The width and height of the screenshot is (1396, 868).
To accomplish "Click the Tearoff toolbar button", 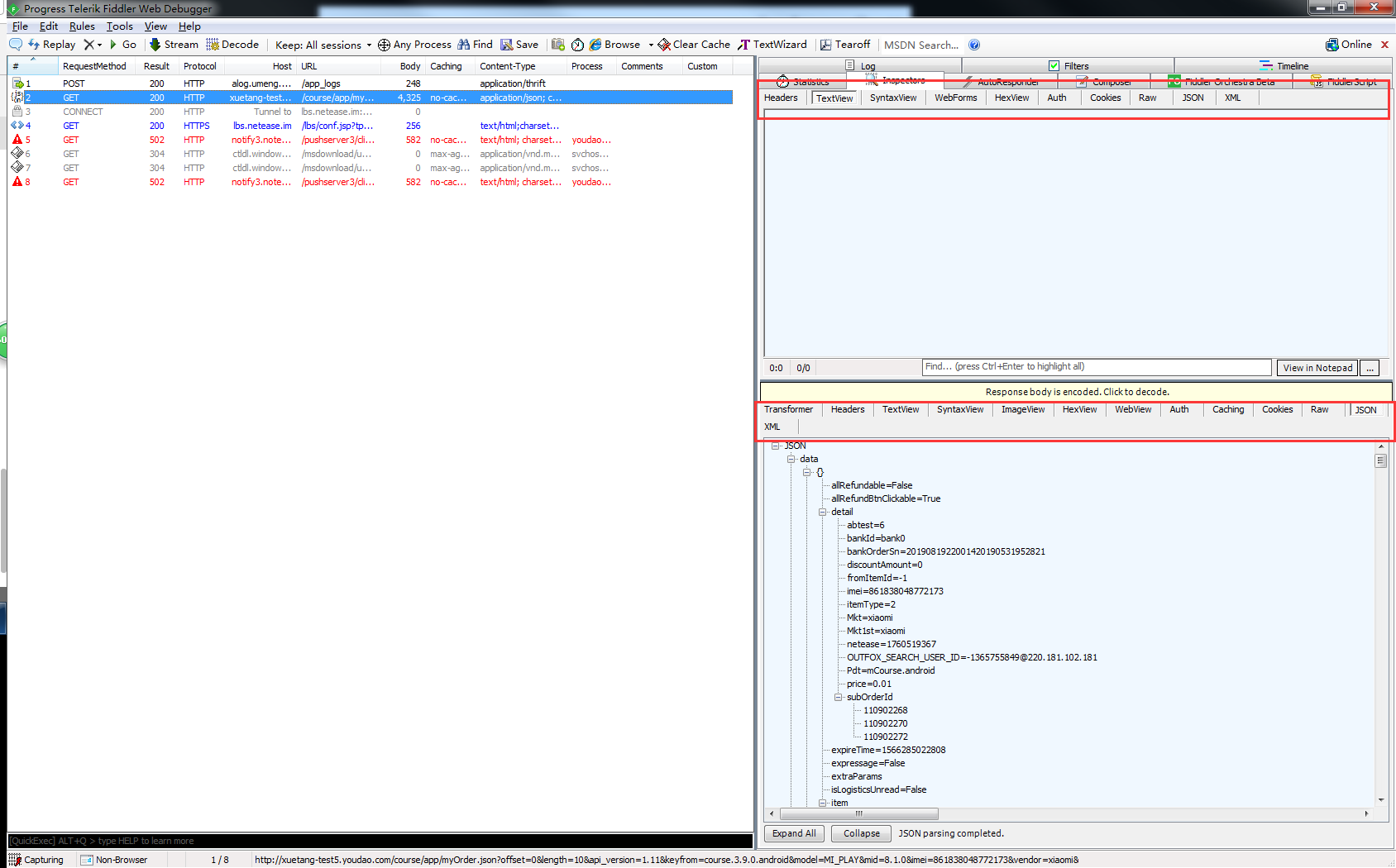I will (x=845, y=45).
